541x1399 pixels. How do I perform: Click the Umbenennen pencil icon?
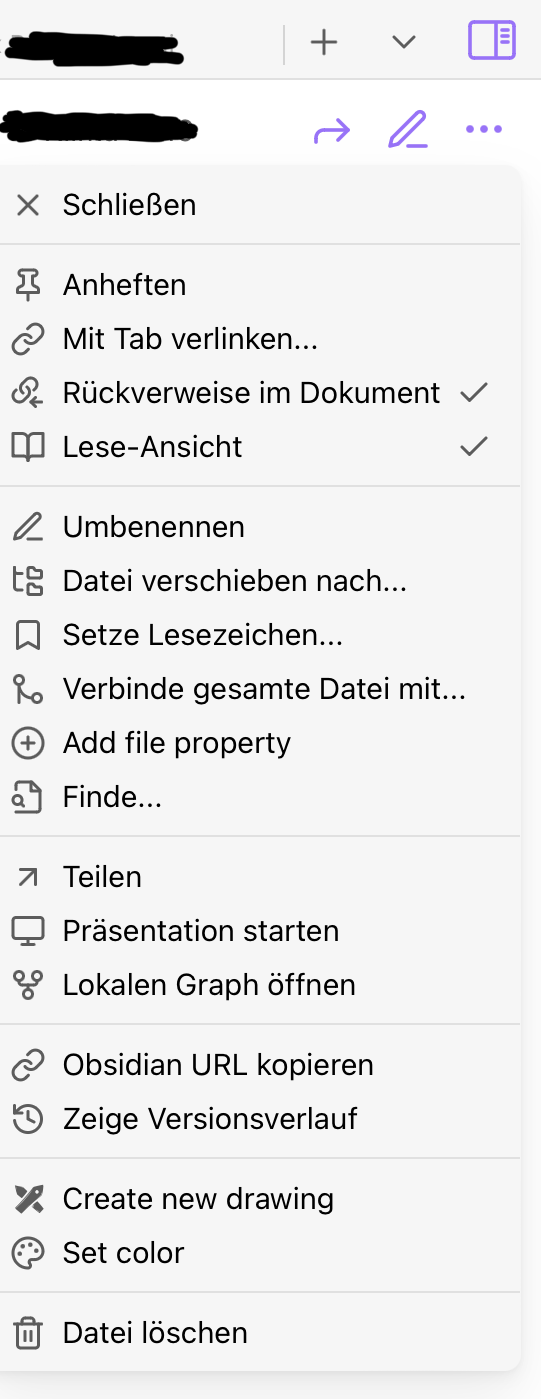pyautogui.click(x=28, y=527)
